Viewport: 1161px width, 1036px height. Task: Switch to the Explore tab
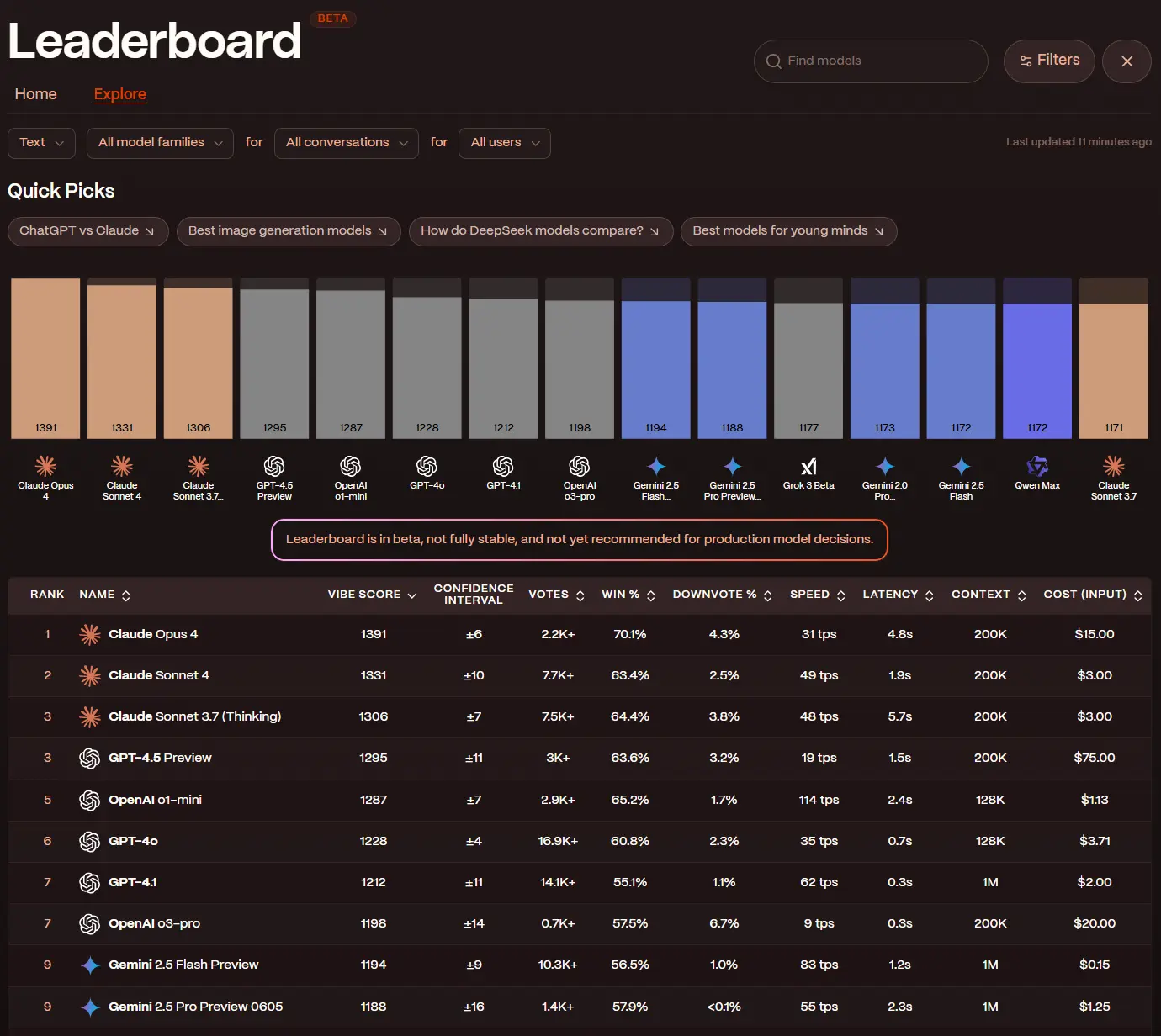(119, 94)
